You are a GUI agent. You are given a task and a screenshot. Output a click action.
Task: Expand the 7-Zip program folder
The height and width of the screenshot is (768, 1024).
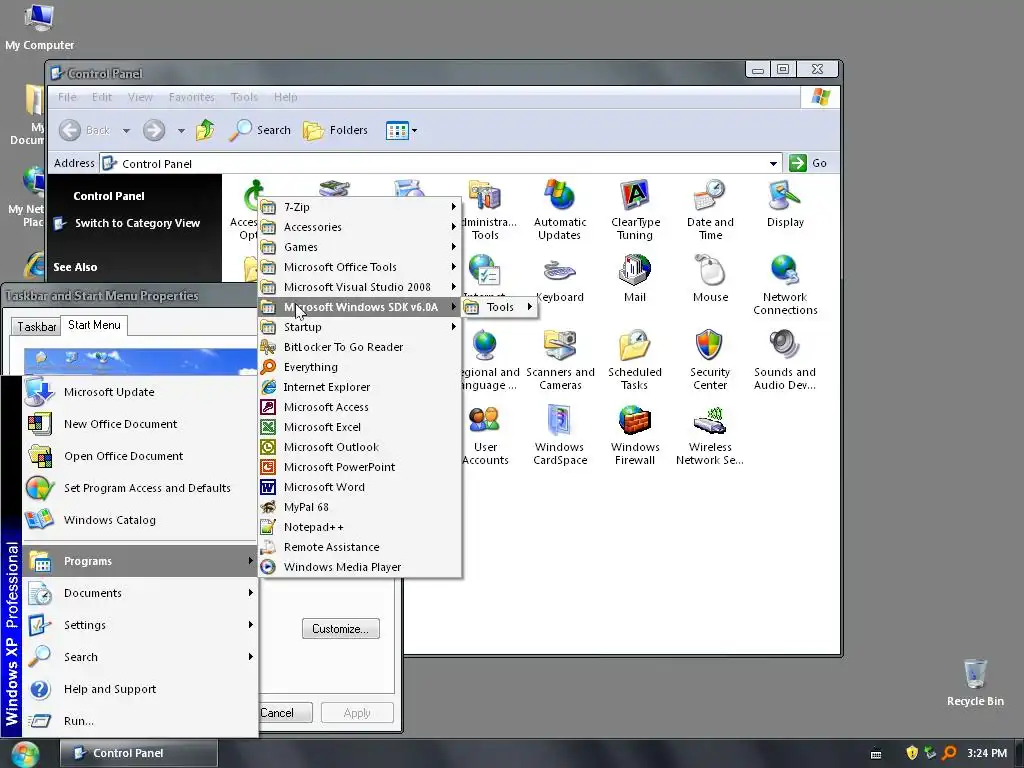[360, 207]
